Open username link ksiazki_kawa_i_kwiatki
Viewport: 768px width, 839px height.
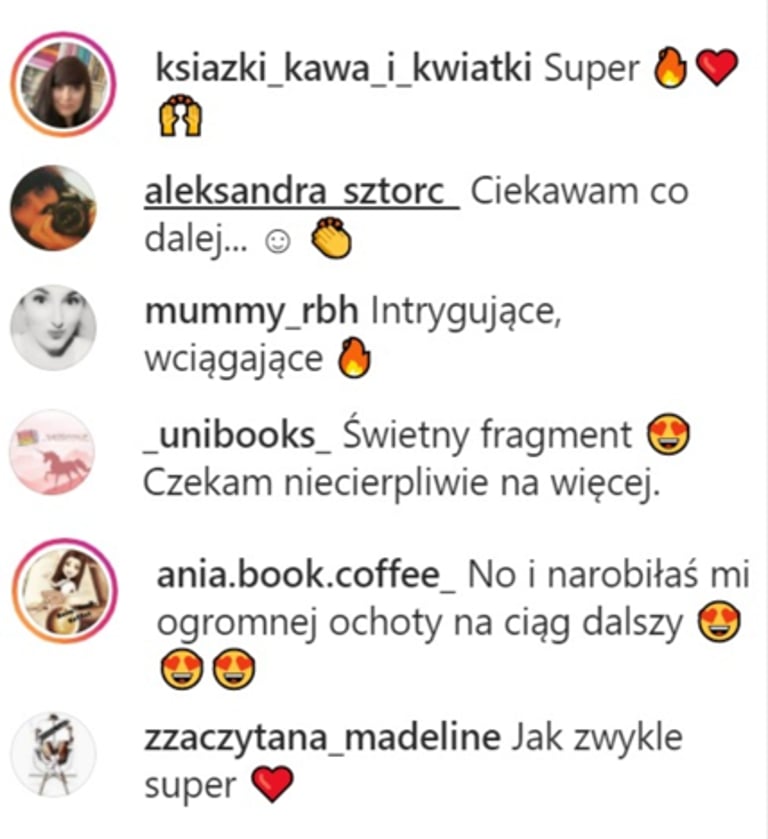tap(343, 68)
